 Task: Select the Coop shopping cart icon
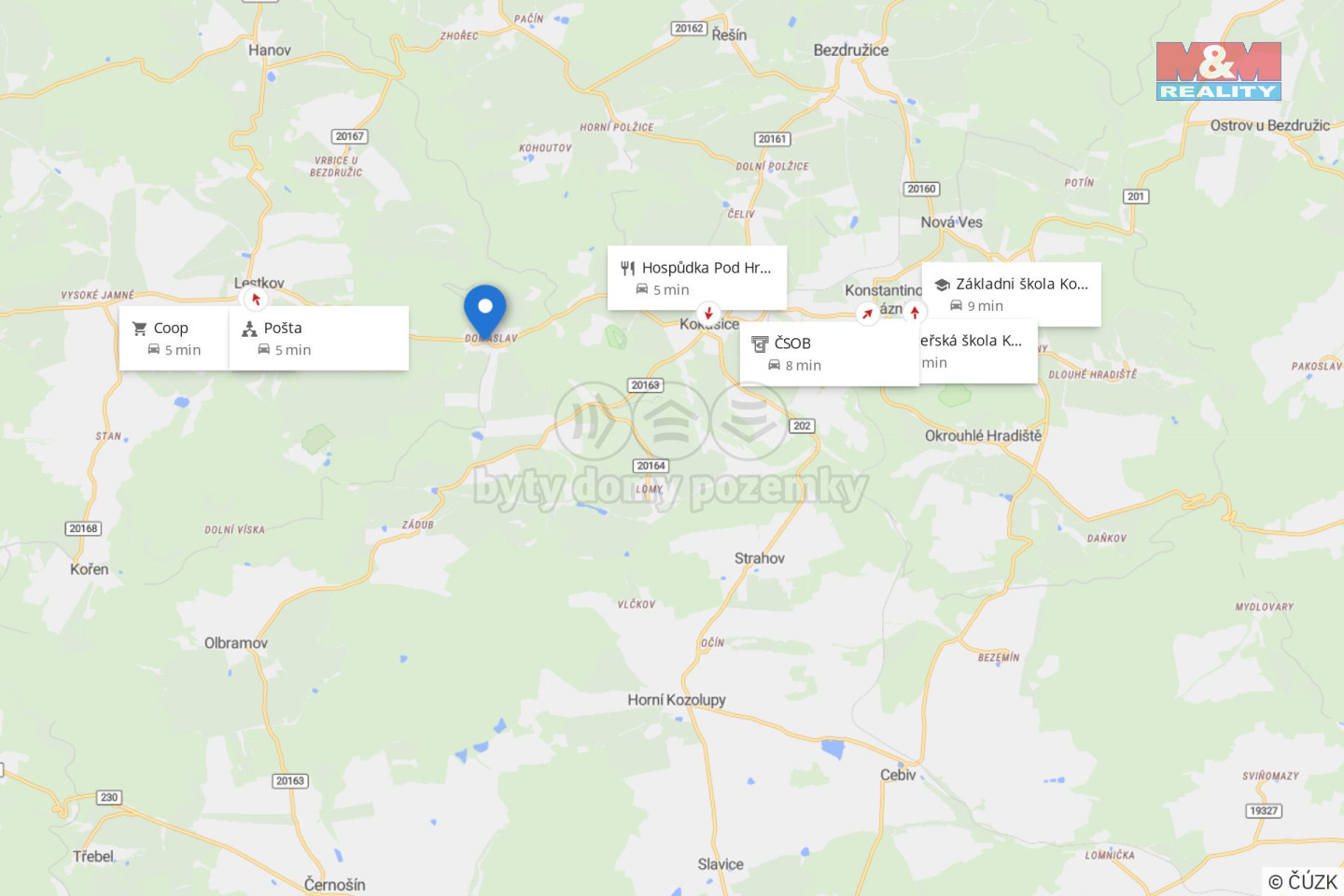click(x=140, y=329)
